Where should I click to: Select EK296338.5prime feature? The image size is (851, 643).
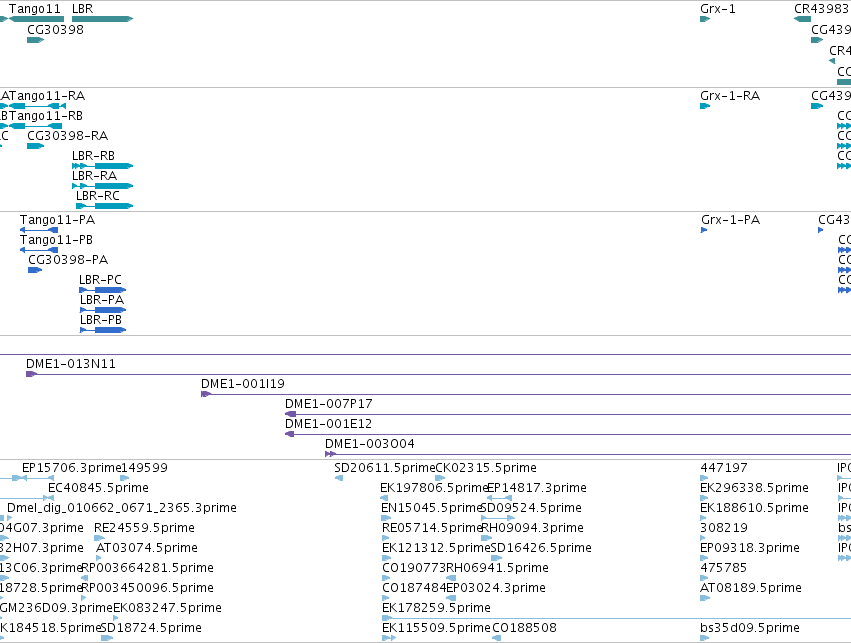[x=704, y=498]
